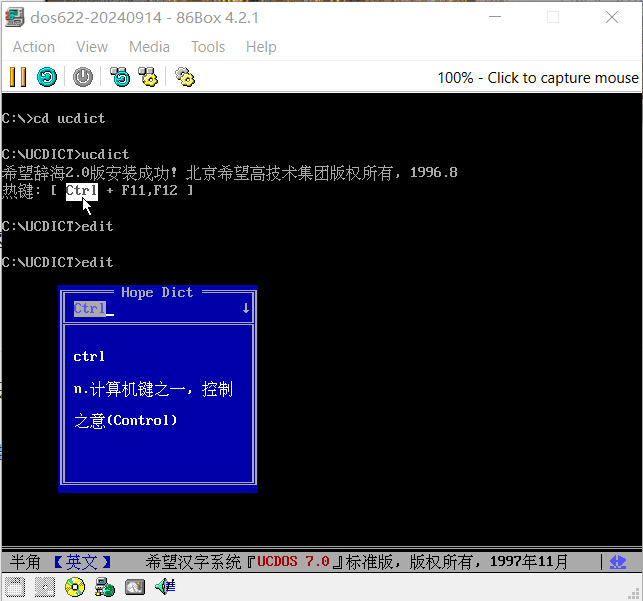The width and height of the screenshot is (643, 601).
Task: Close the 86Box window
Action: pyautogui.click(x=612, y=17)
